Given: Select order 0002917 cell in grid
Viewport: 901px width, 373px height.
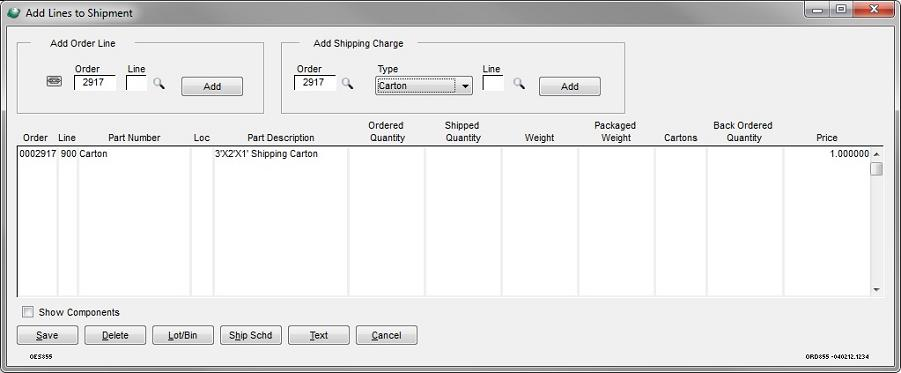Looking at the screenshot, I should (x=38, y=154).
